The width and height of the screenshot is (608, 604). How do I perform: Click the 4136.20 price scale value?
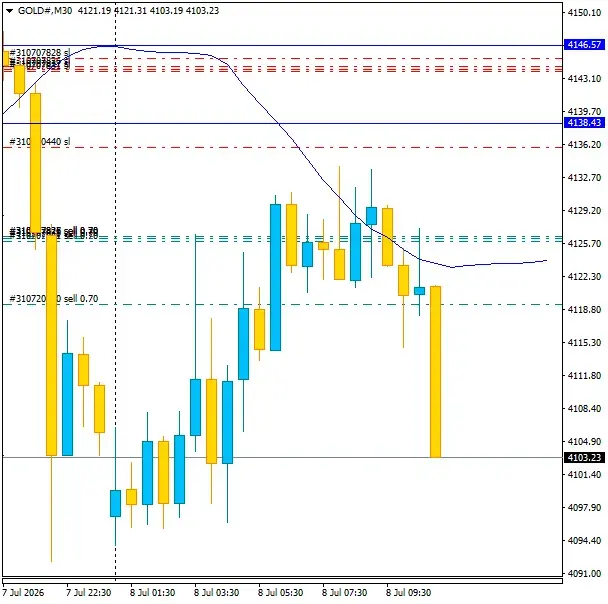tap(584, 145)
